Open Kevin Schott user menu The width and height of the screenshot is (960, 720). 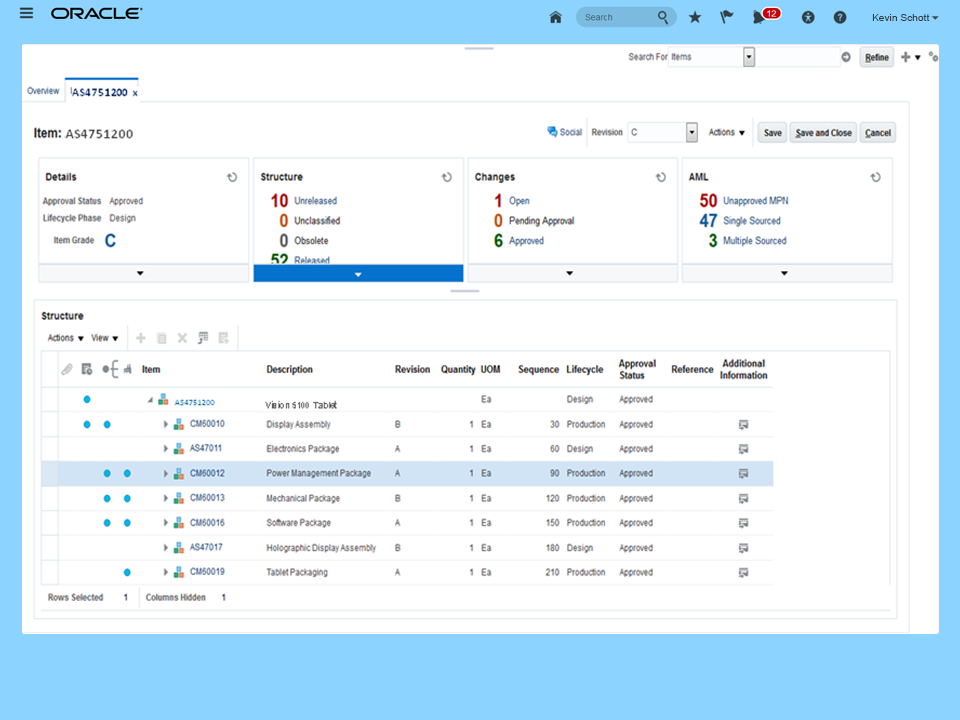(904, 18)
